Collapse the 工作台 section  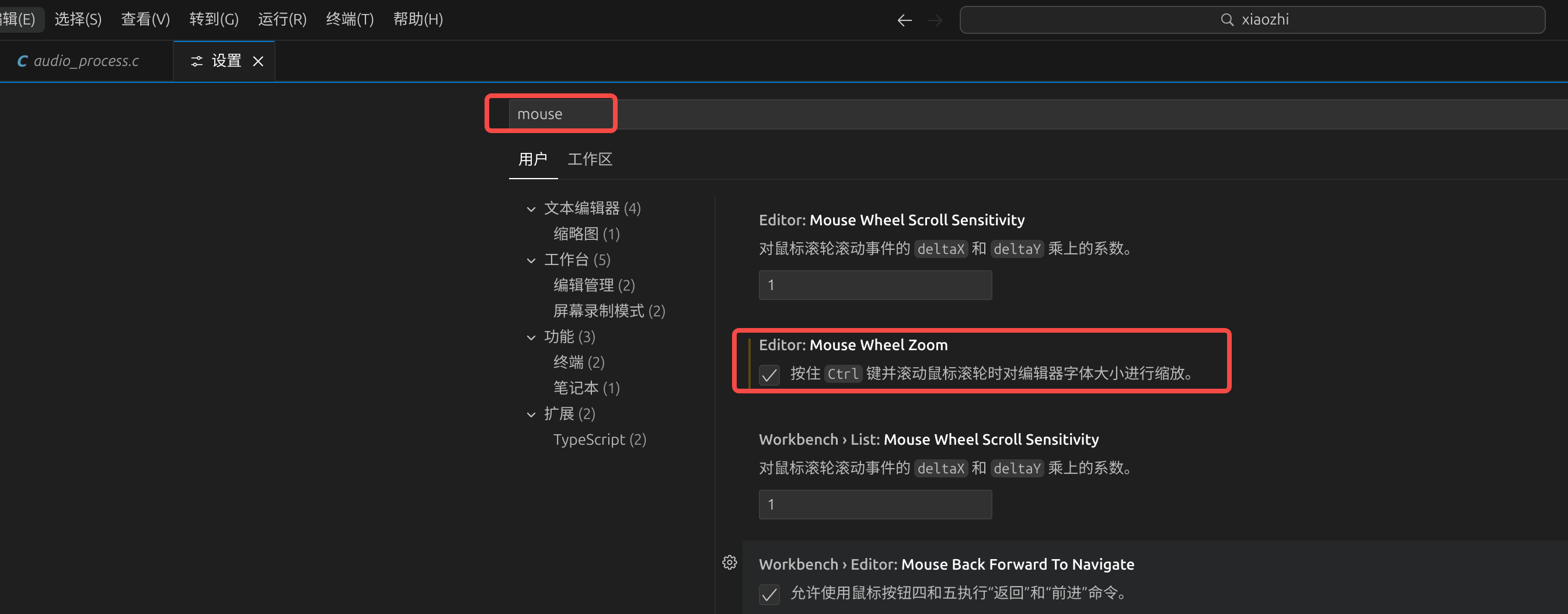[531, 260]
